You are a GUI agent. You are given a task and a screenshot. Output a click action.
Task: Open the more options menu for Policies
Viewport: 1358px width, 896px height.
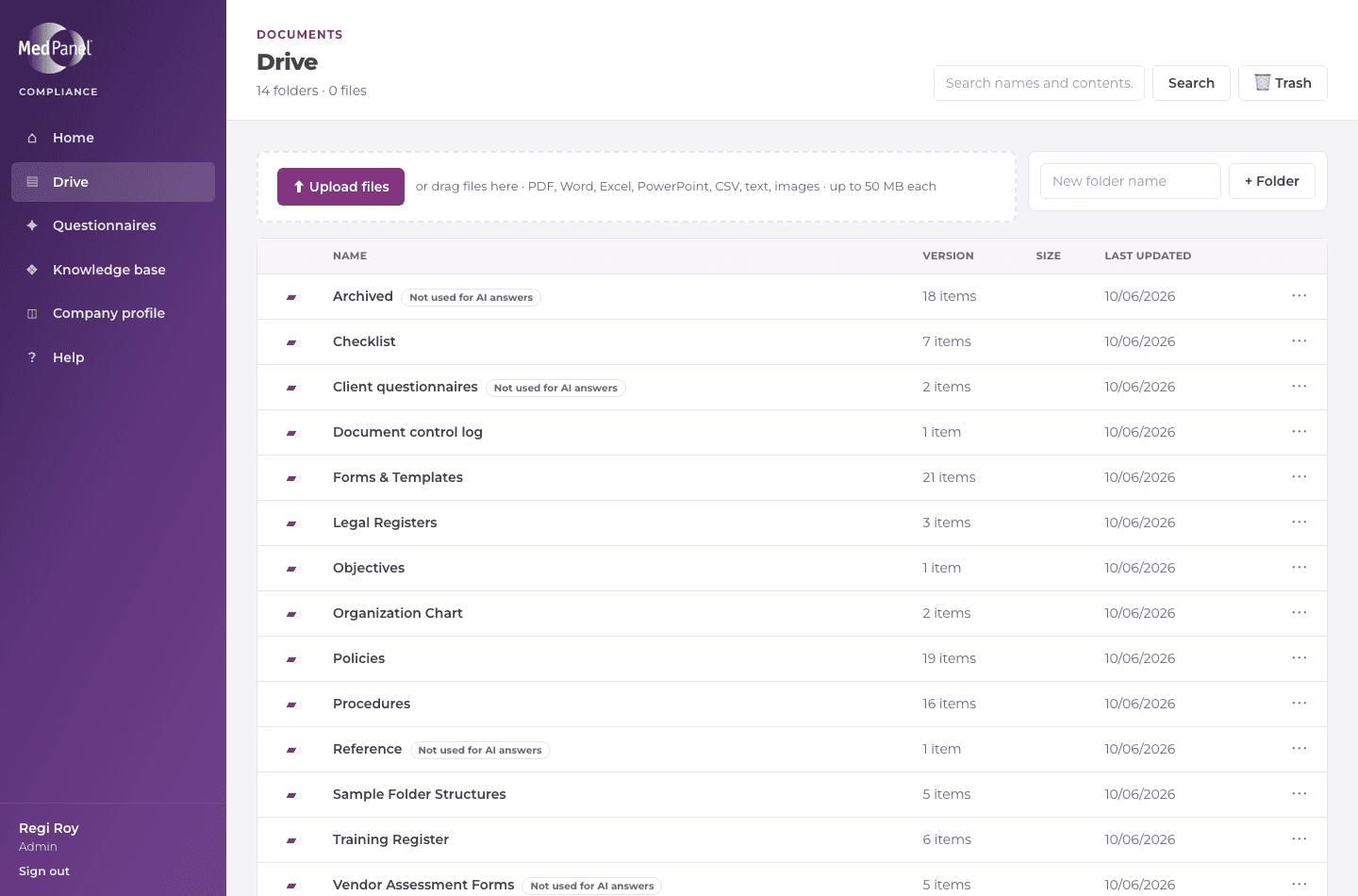pyautogui.click(x=1300, y=658)
